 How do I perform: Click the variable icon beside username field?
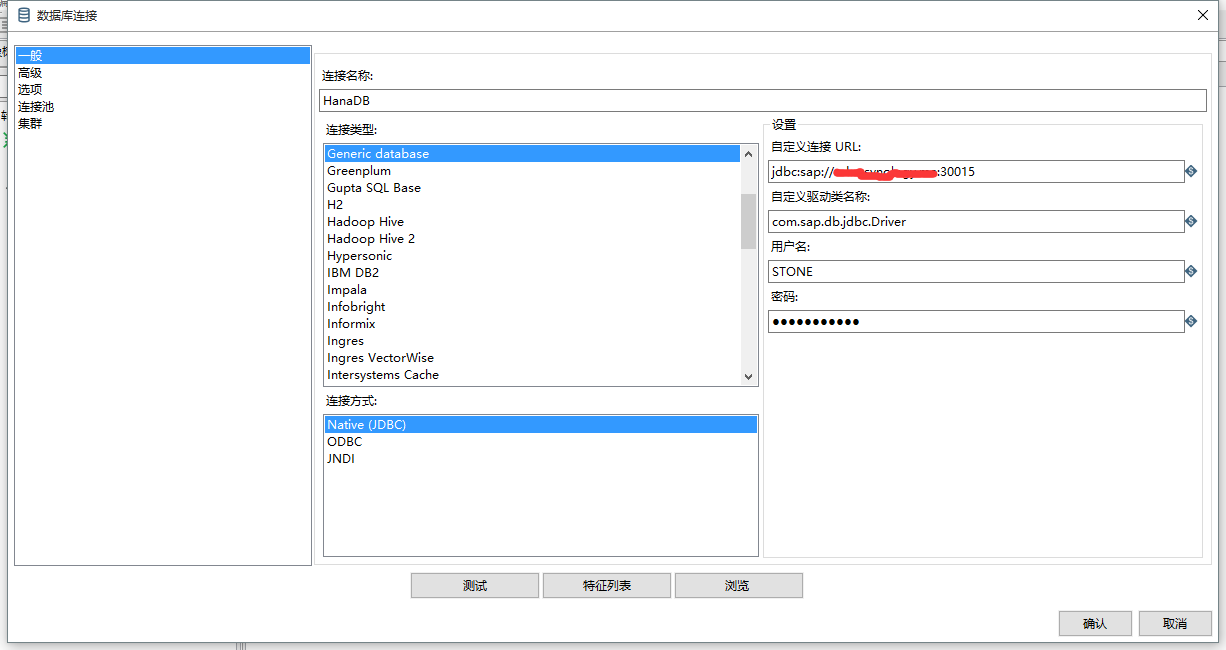click(x=1191, y=271)
